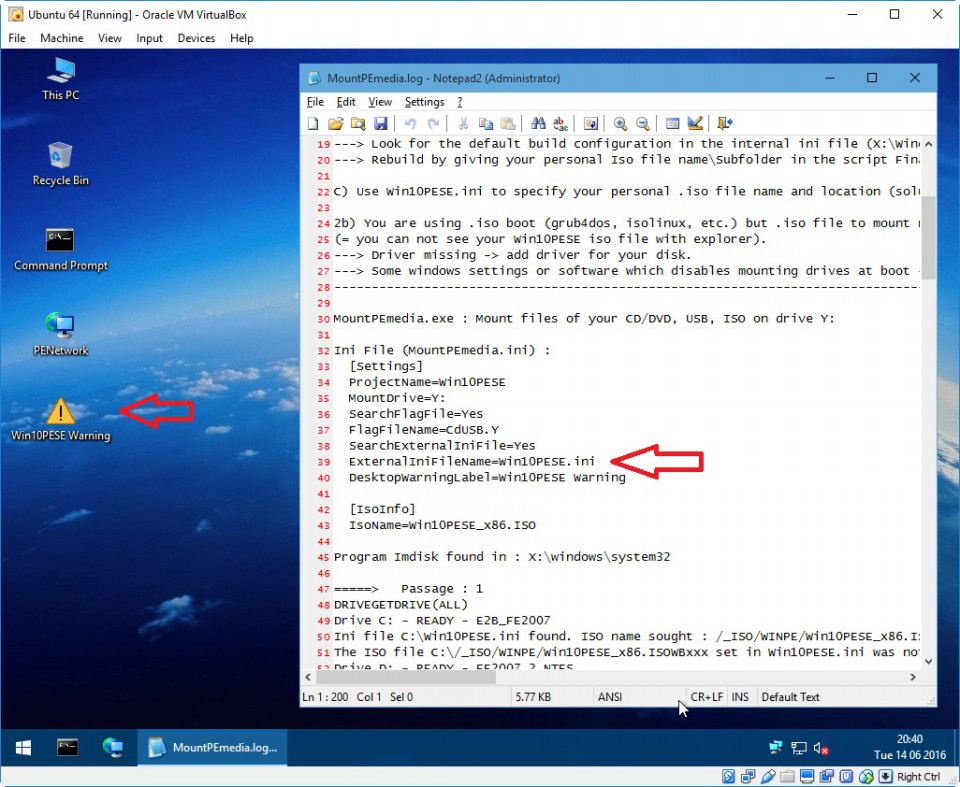Click the VirtualBox shared folders status icon

[x=787, y=777]
